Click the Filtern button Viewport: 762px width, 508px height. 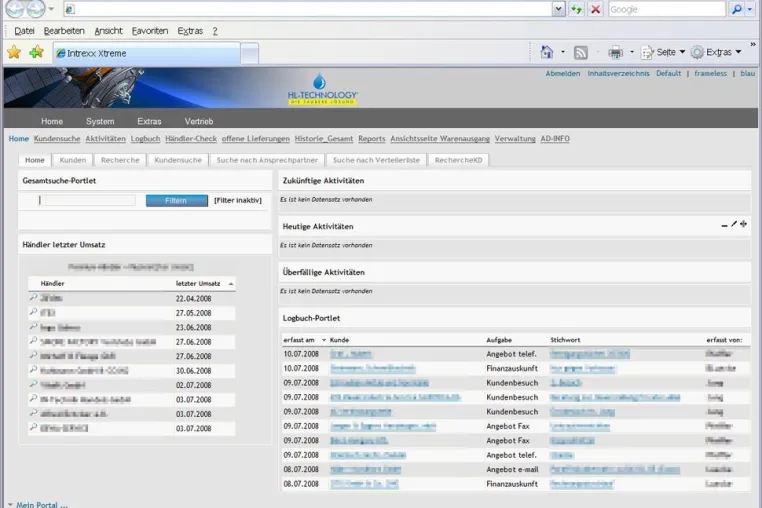[x=176, y=200]
